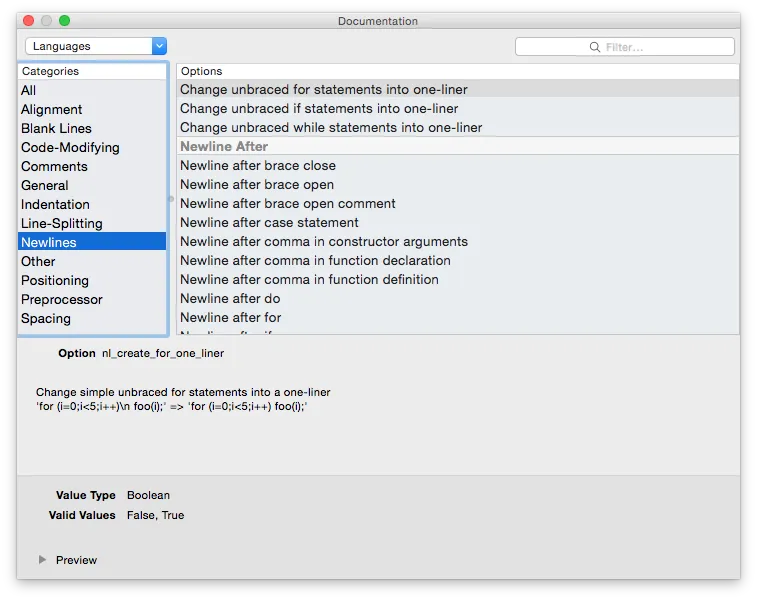
Task: Select the Positioning category
Action: (x=92, y=280)
